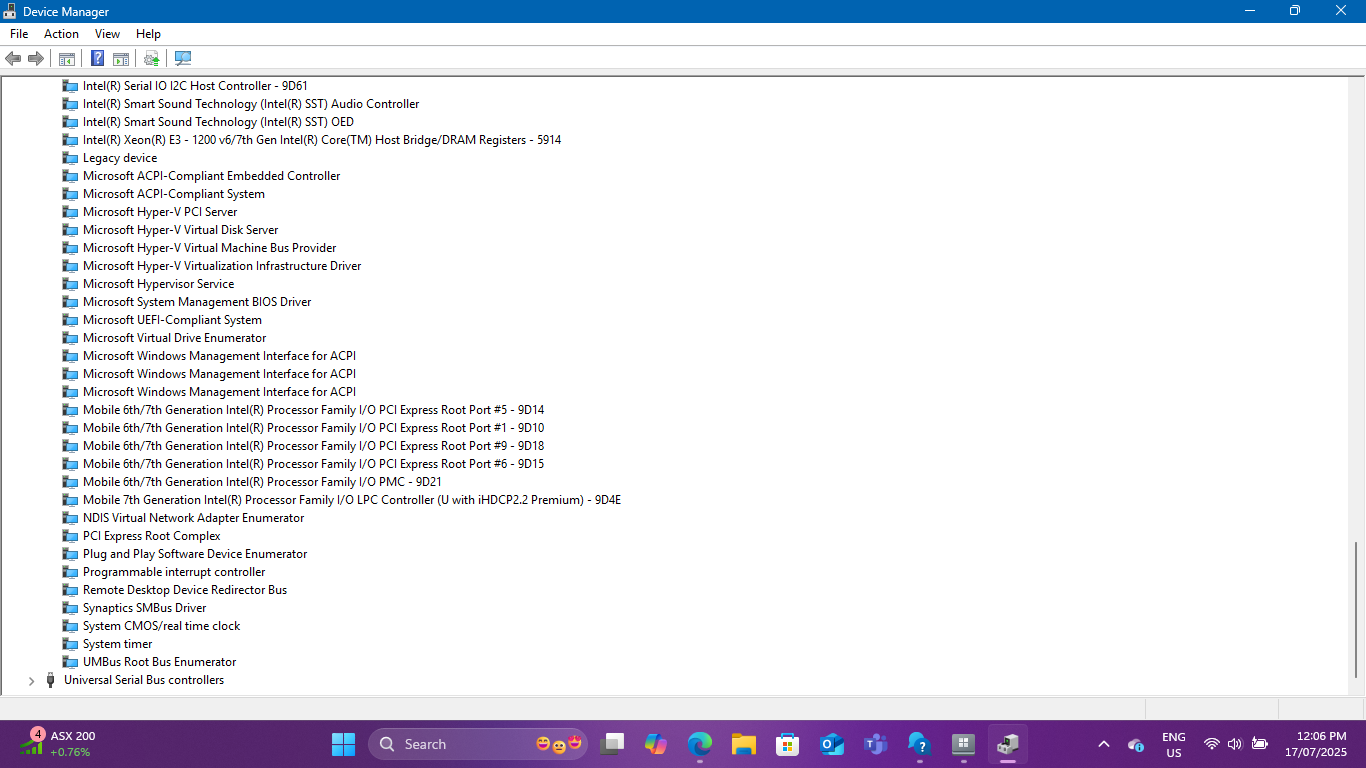Viewport: 1366px width, 768px height.
Task: Select PCI Express Root Port #6 - 9D15
Action: (313, 464)
